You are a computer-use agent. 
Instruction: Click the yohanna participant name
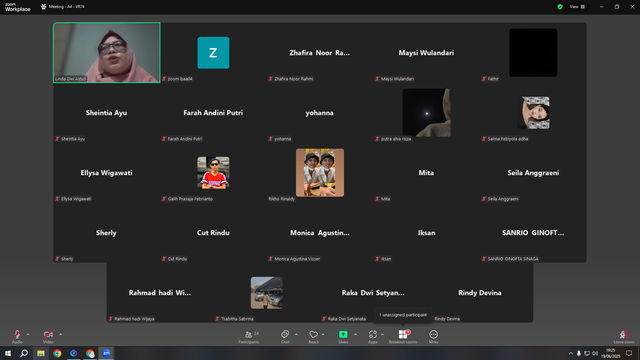pos(320,113)
